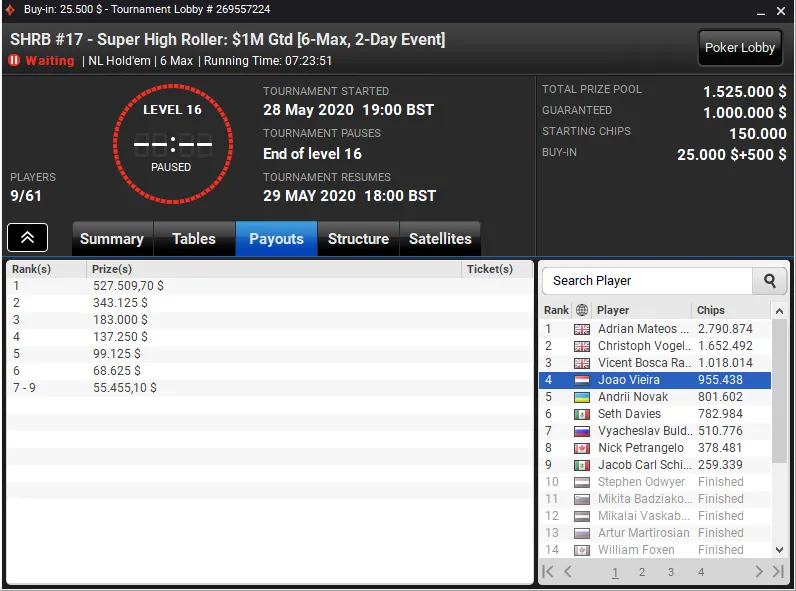The width and height of the screenshot is (796, 591).
Task: Click the red paused status icon
Action: (14, 60)
